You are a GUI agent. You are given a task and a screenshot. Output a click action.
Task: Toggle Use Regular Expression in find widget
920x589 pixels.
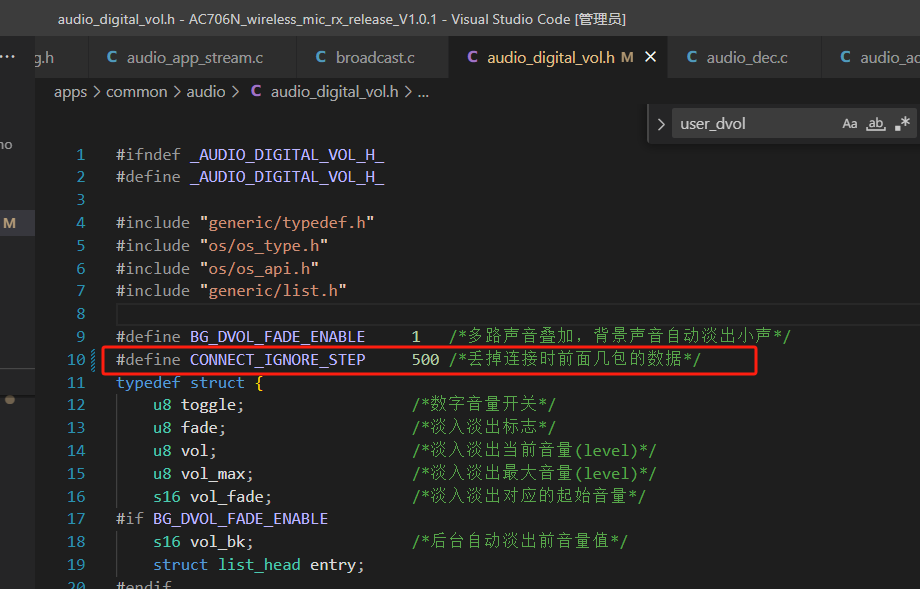click(x=902, y=124)
